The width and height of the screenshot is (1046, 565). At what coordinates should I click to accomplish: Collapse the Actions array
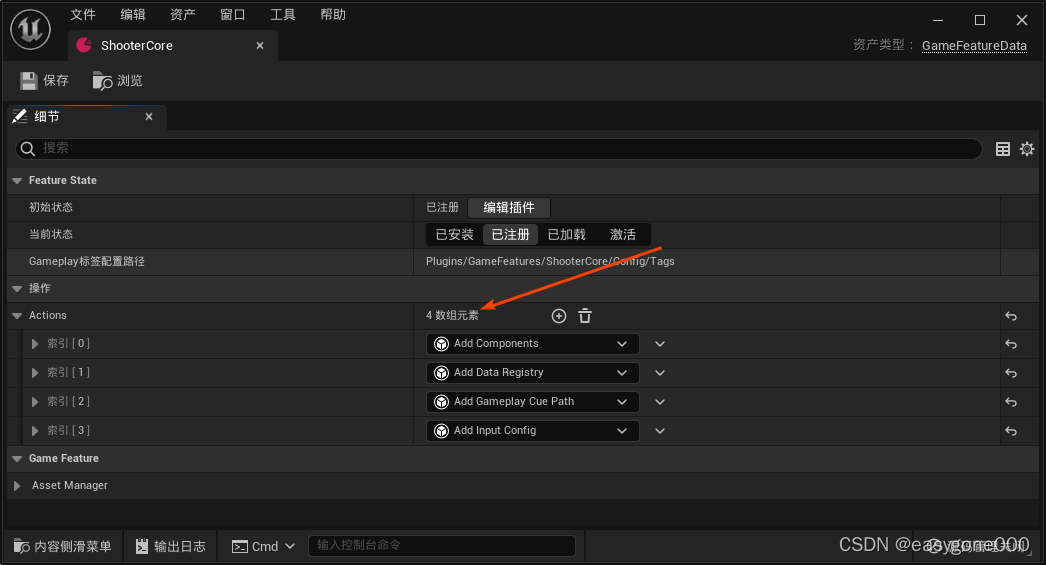[x=17, y=316]
